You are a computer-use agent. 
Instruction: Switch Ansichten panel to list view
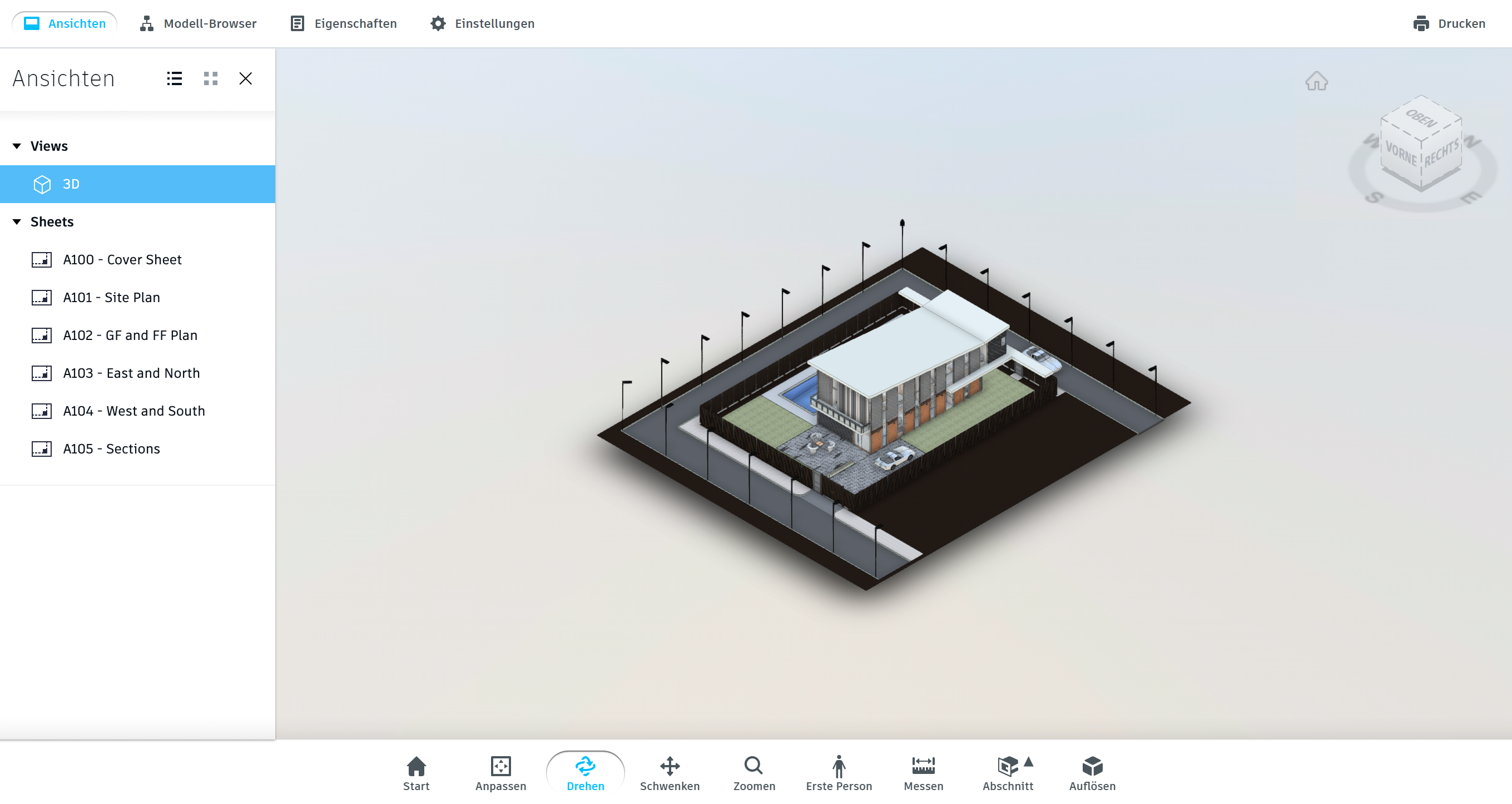(174, 78)
